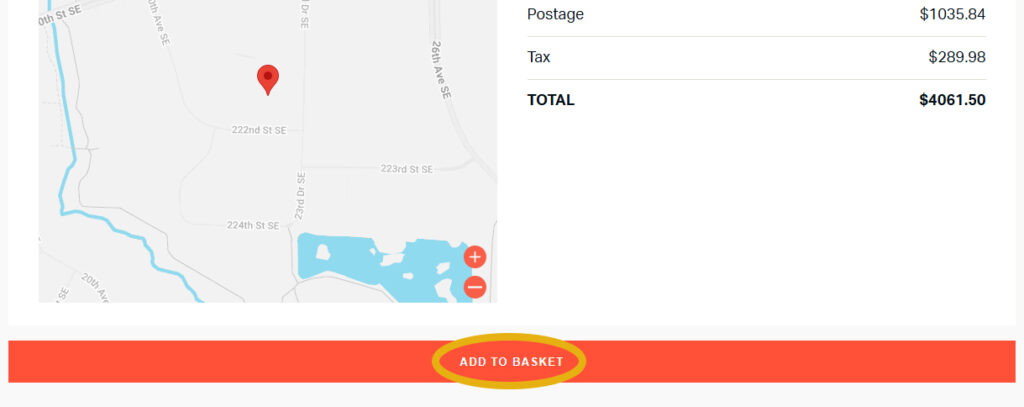This screenshot has width=1024, height=407.
Task: Zoom in the map with plus button
Action: pyautogui.click(x=475, y=256)
